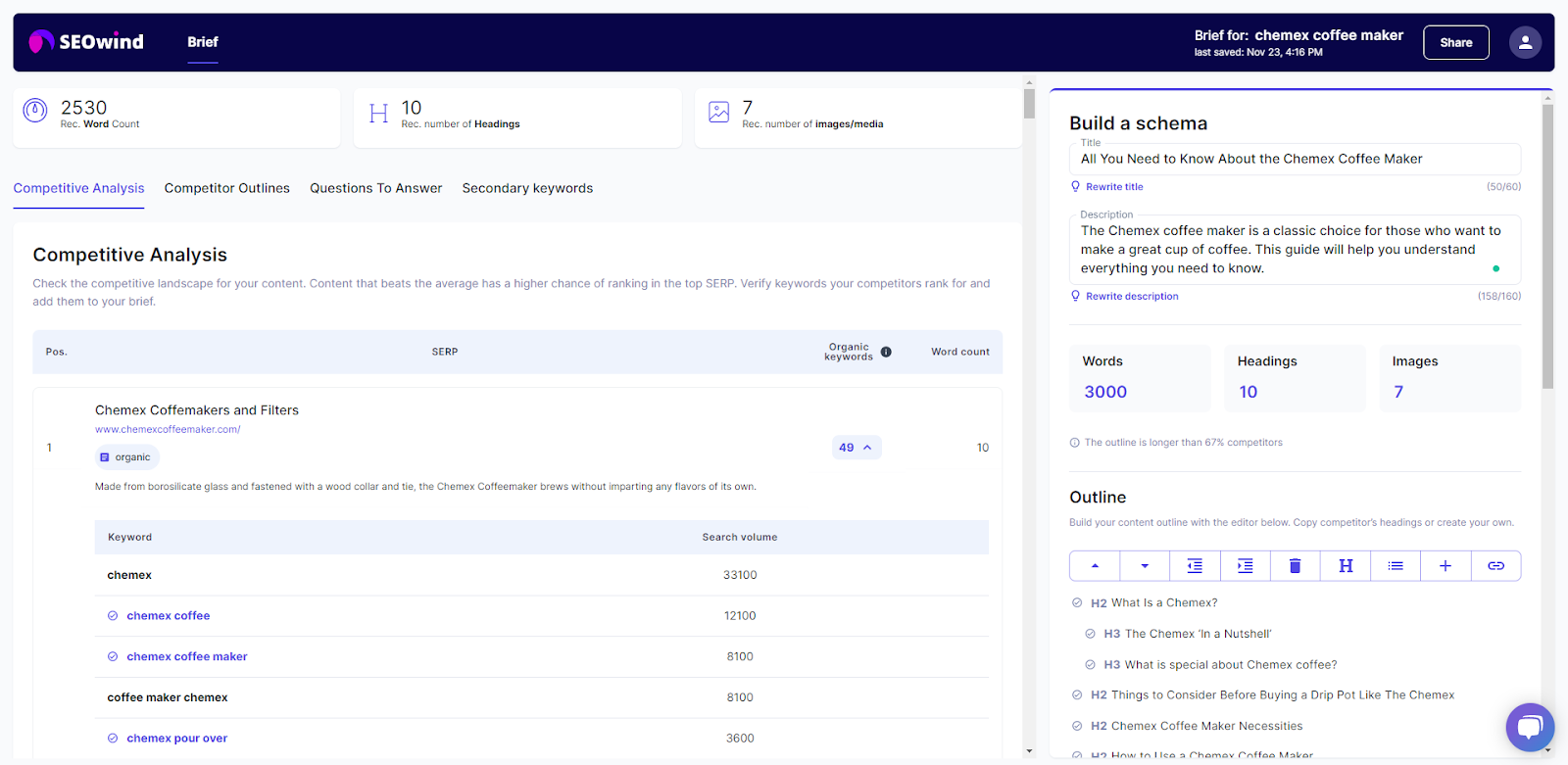
Task: Collapse the 49 organic keywords list
Action: pyautogui.click(x=857, y=448)
